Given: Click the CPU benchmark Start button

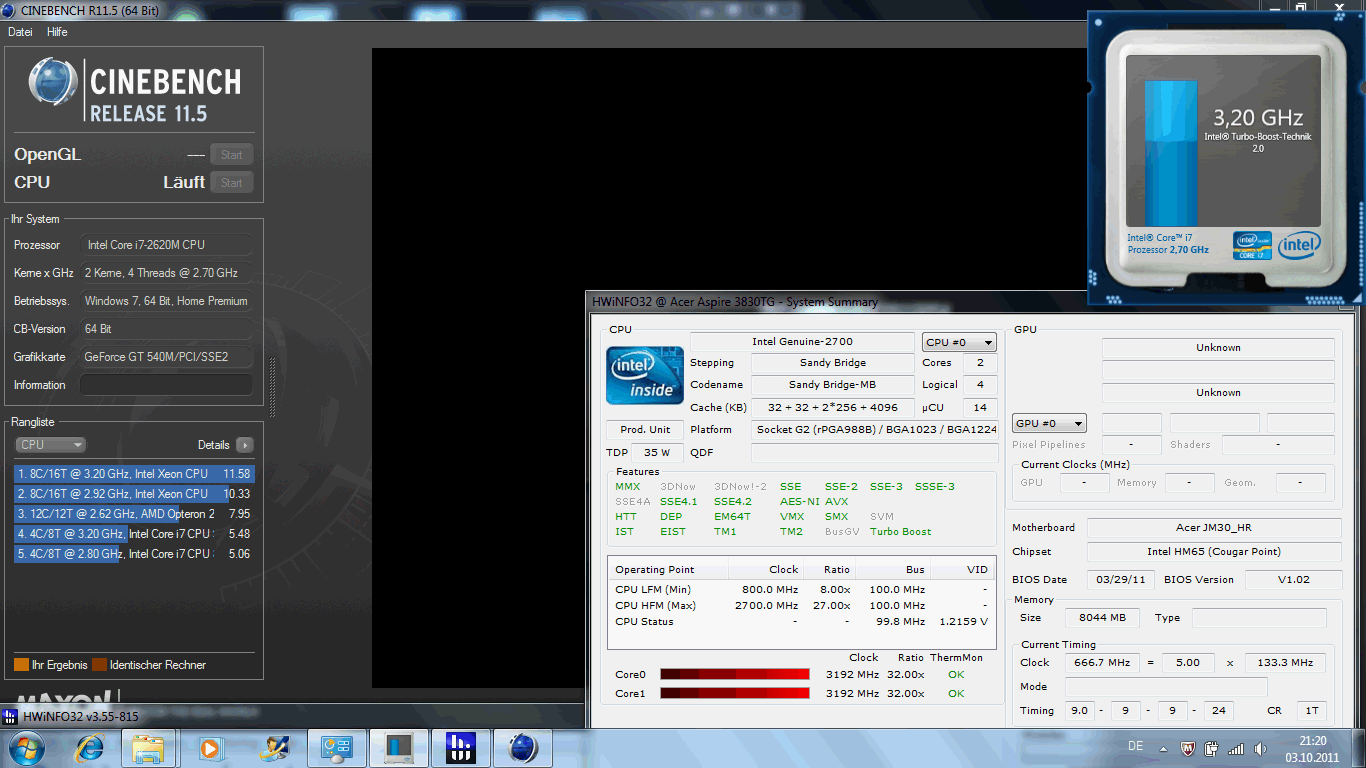Looking at the screenshot, I should [231, 182].
